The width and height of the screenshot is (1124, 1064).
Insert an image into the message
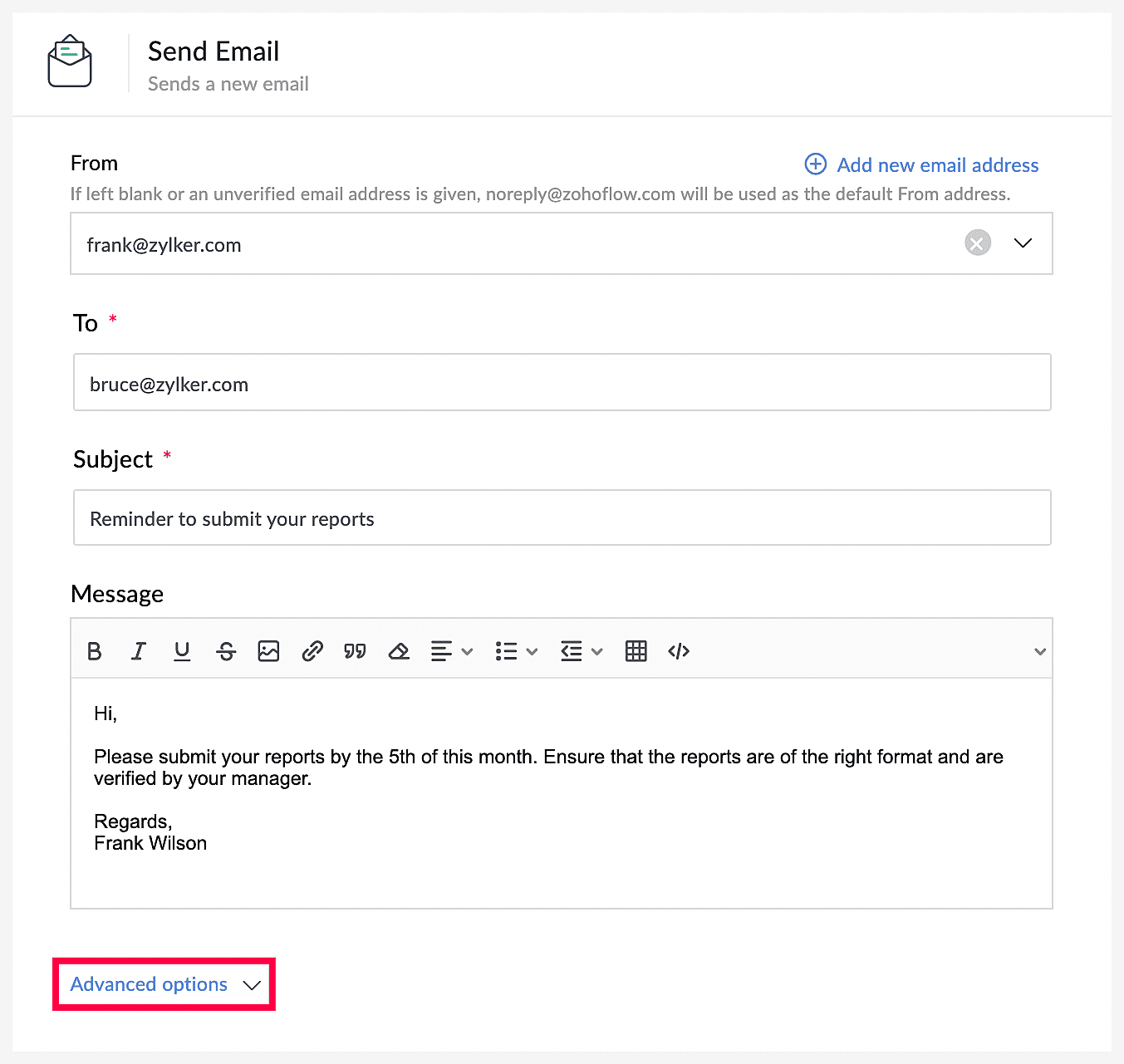click(x=268, y=651)
